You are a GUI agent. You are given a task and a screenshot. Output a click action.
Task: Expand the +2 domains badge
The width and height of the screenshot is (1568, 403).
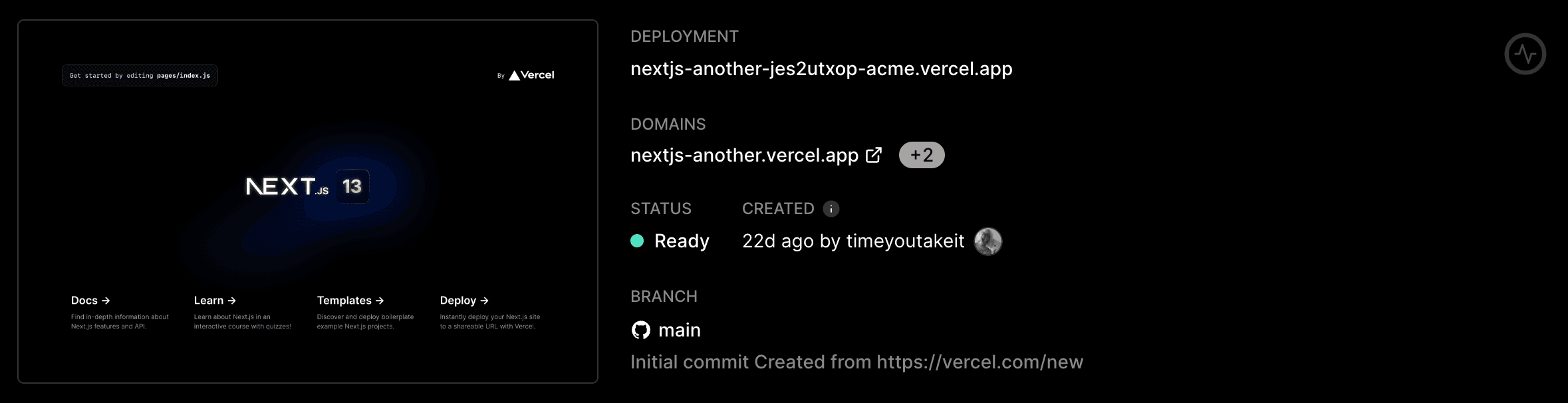[921, 154]
